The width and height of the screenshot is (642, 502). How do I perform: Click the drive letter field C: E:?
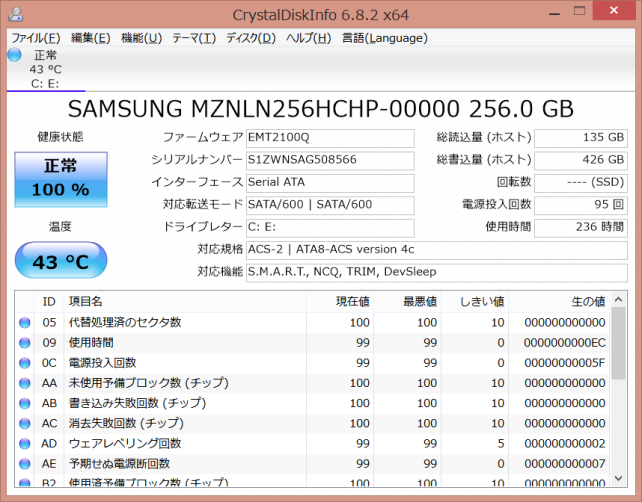coord(330,228)
